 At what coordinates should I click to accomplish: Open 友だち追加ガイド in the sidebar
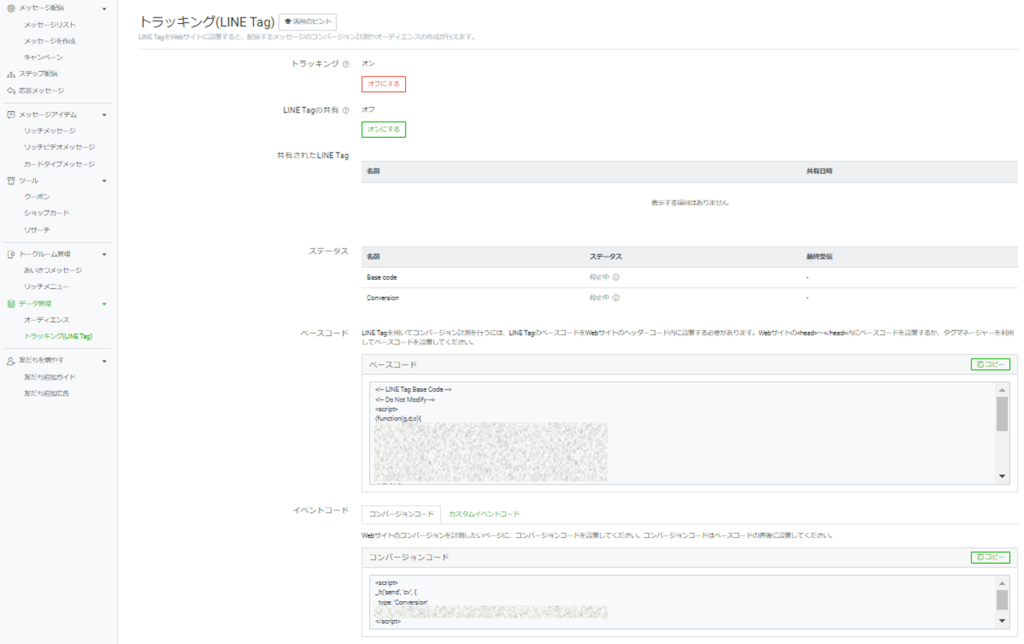(x=50, y=378)
